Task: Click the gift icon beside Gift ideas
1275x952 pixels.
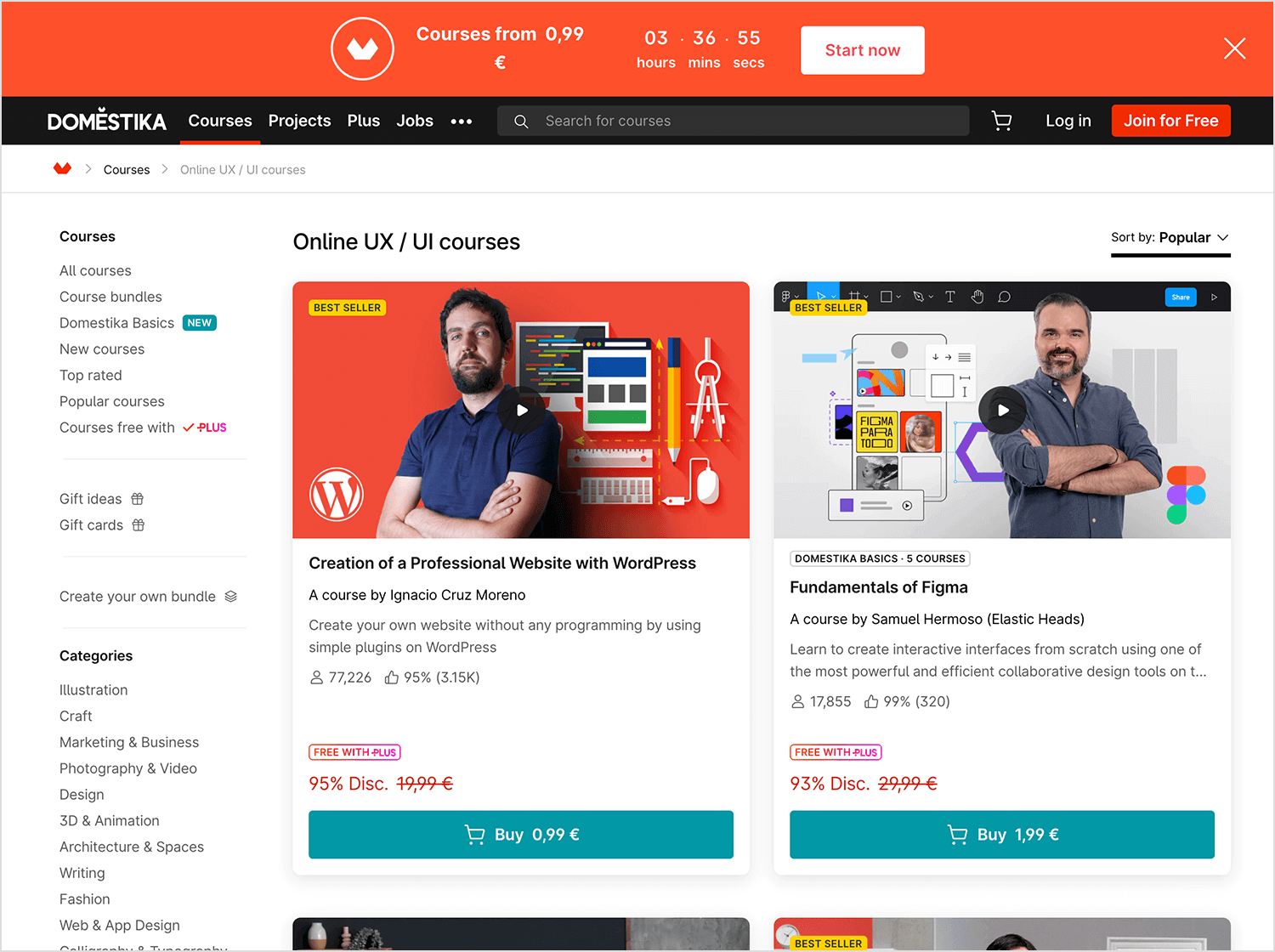Action: tap(138, 499)
